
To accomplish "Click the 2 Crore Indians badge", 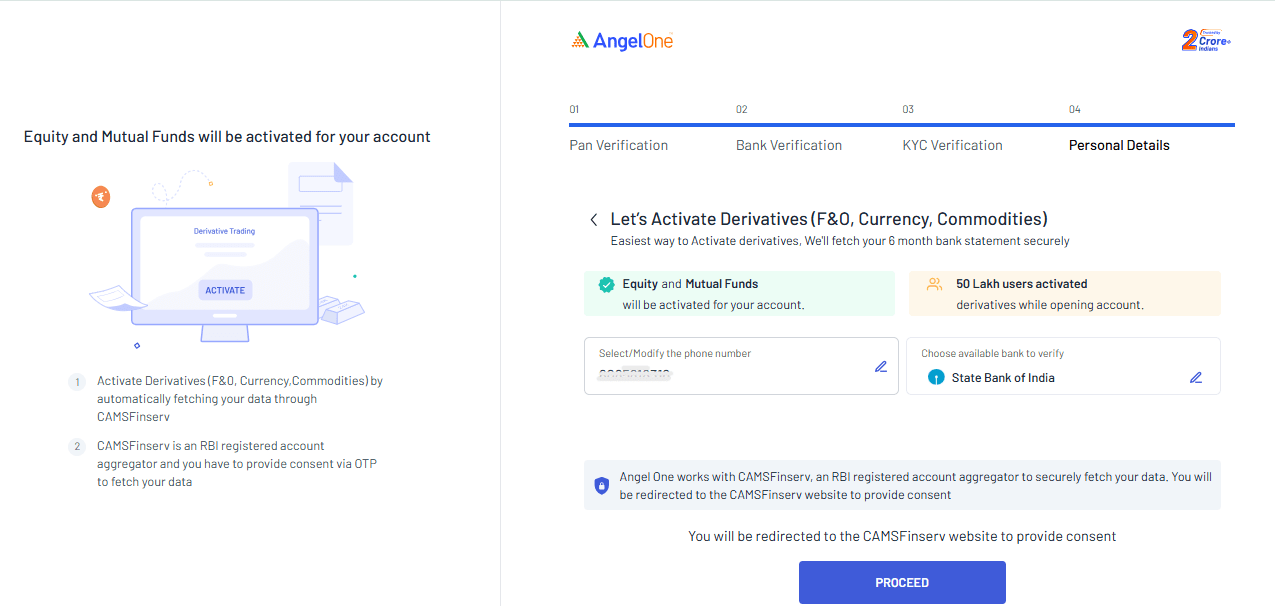I will click(x=1206, y=40).
